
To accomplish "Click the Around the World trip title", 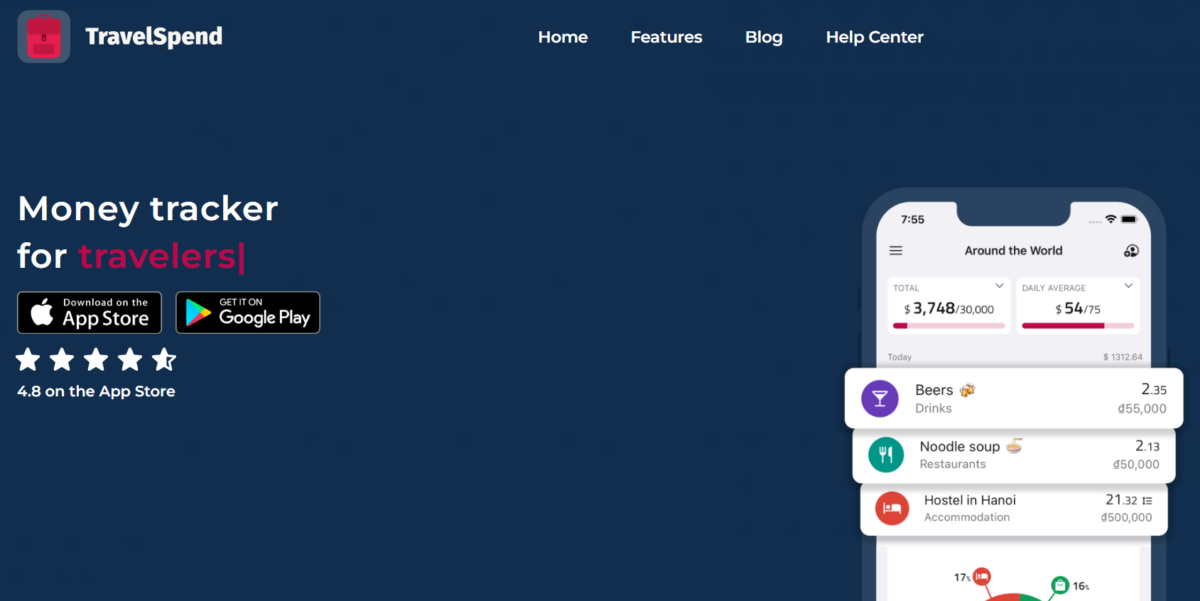I will coord(1013,251).
